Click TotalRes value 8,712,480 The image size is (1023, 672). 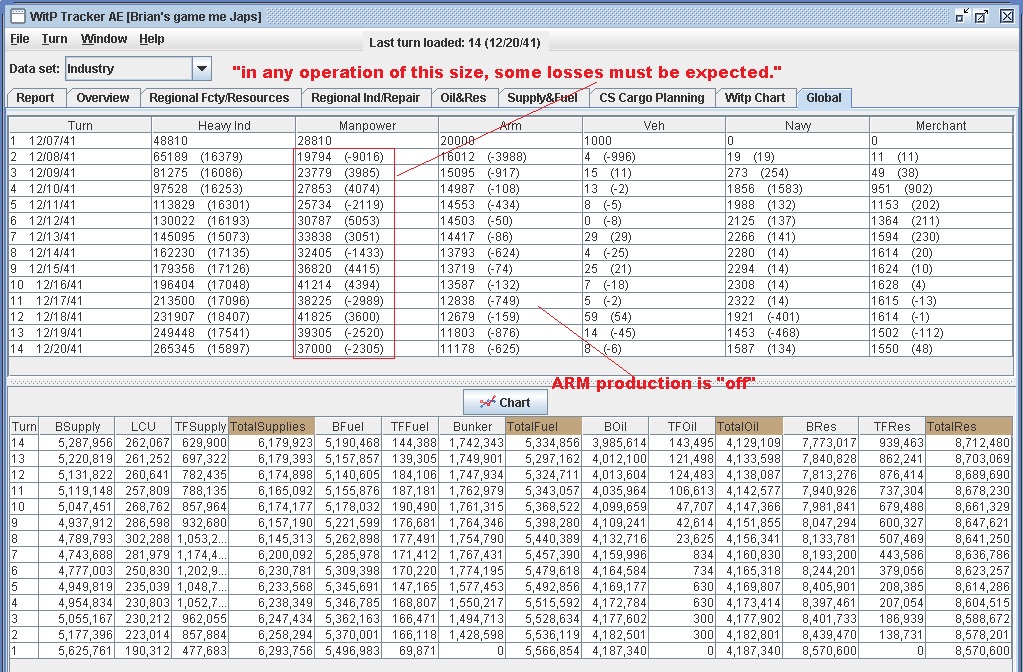[969, 443]
